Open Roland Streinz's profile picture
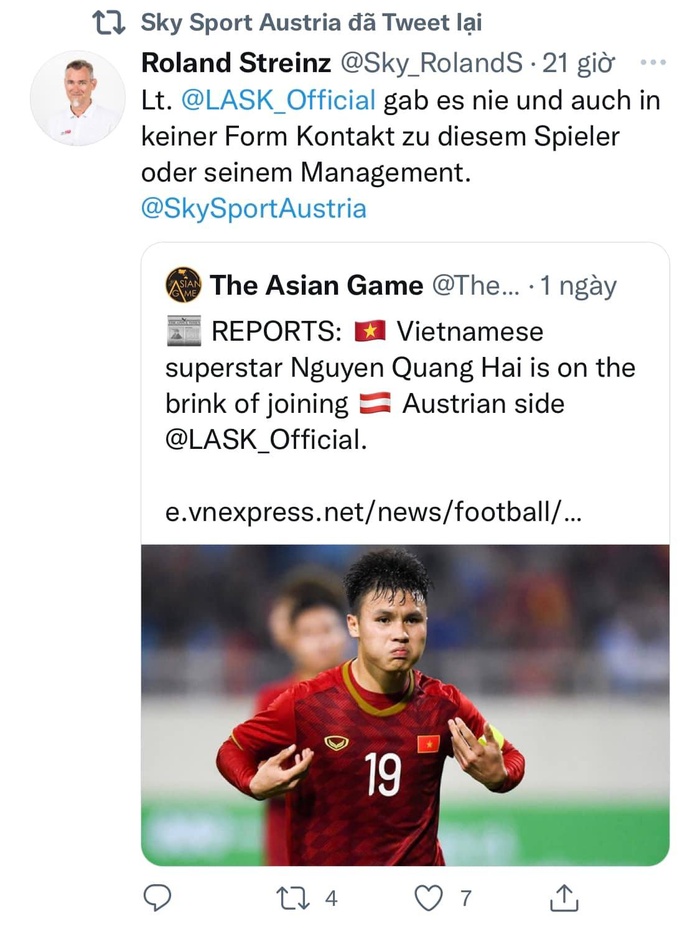This screenshot has width=700, height=937. [78, 97]
